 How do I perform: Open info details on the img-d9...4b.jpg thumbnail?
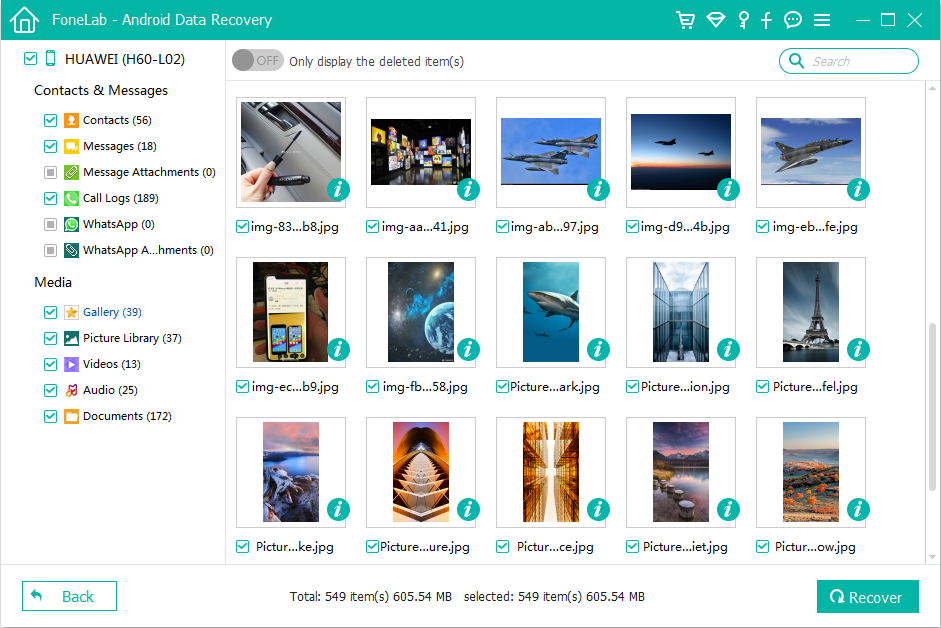(x=727, y=189)
